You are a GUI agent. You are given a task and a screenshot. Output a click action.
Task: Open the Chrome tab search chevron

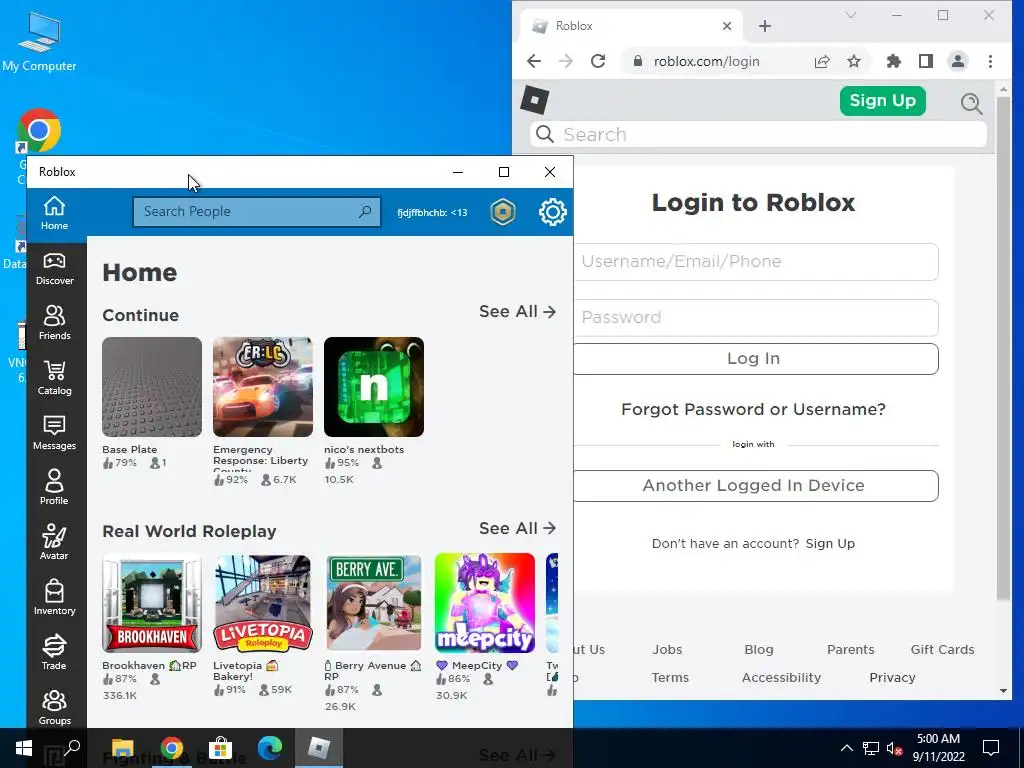coord(850,15)
